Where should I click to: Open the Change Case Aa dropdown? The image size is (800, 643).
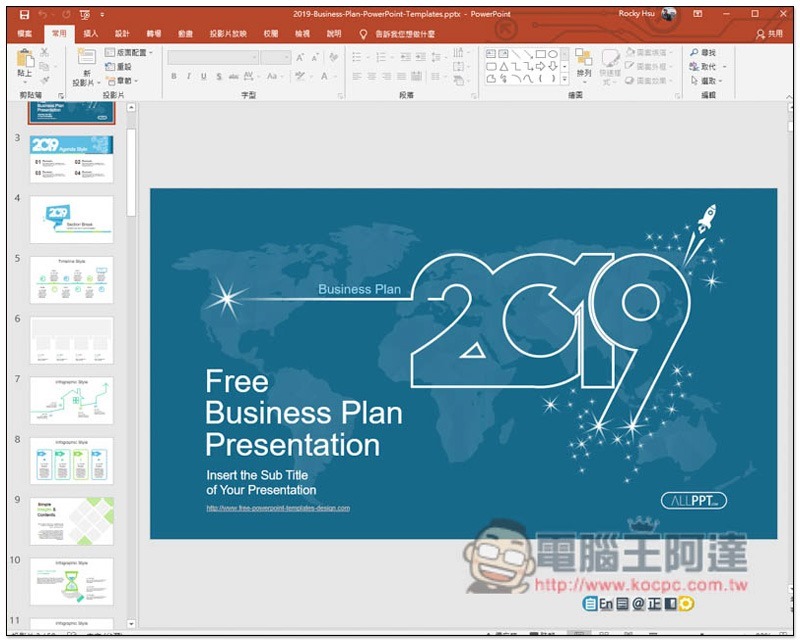click(274, 76)
